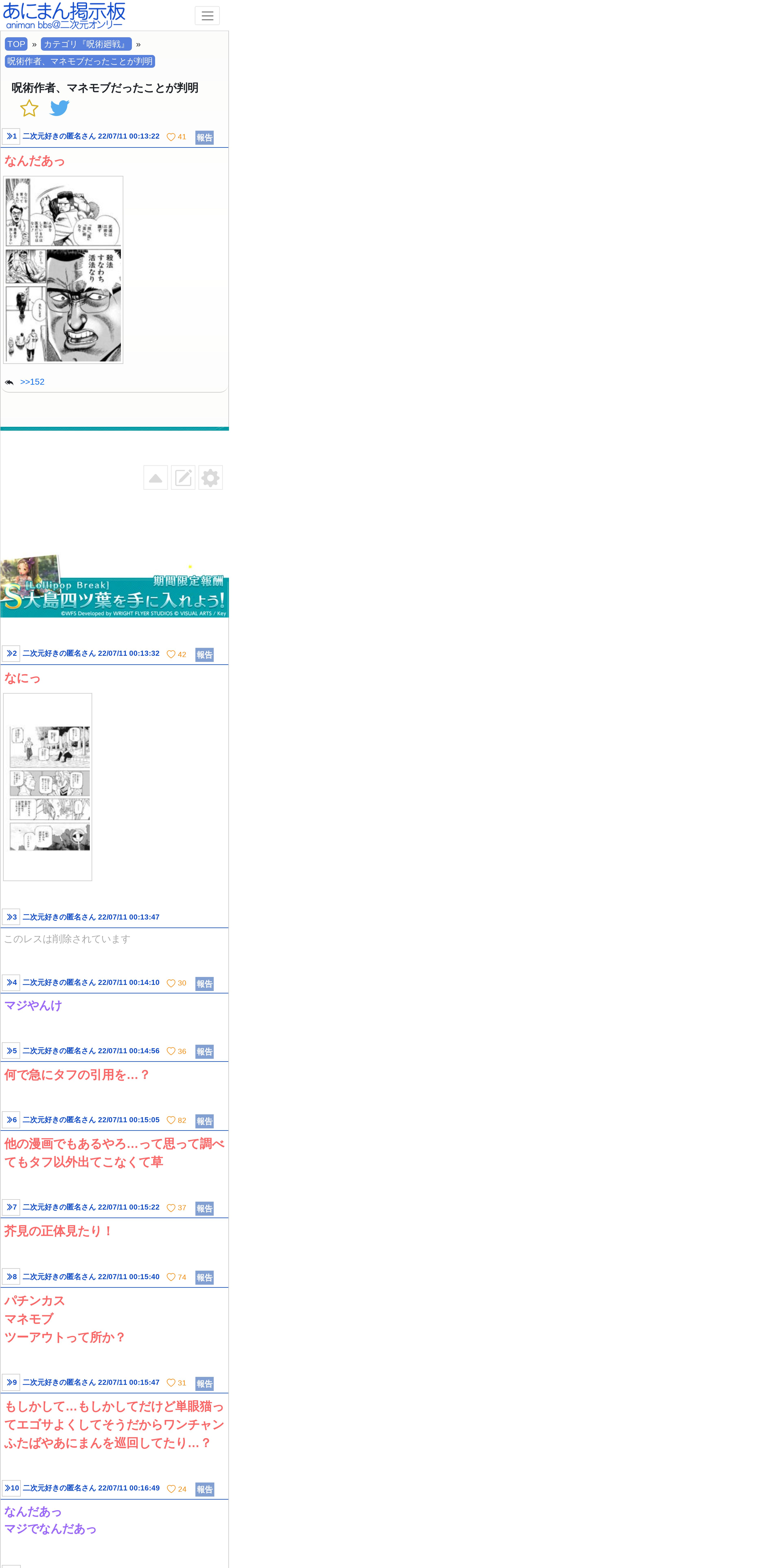
Task: Open the manga image in post 1
Action: pos(63,270)
